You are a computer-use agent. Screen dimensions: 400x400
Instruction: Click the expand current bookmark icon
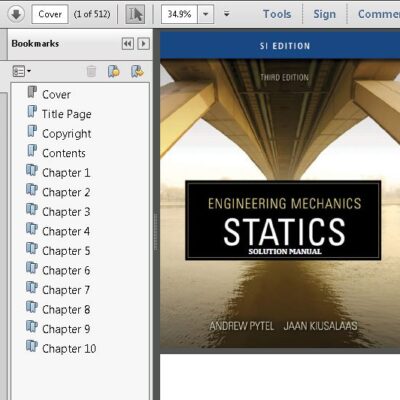click(137, 71)
